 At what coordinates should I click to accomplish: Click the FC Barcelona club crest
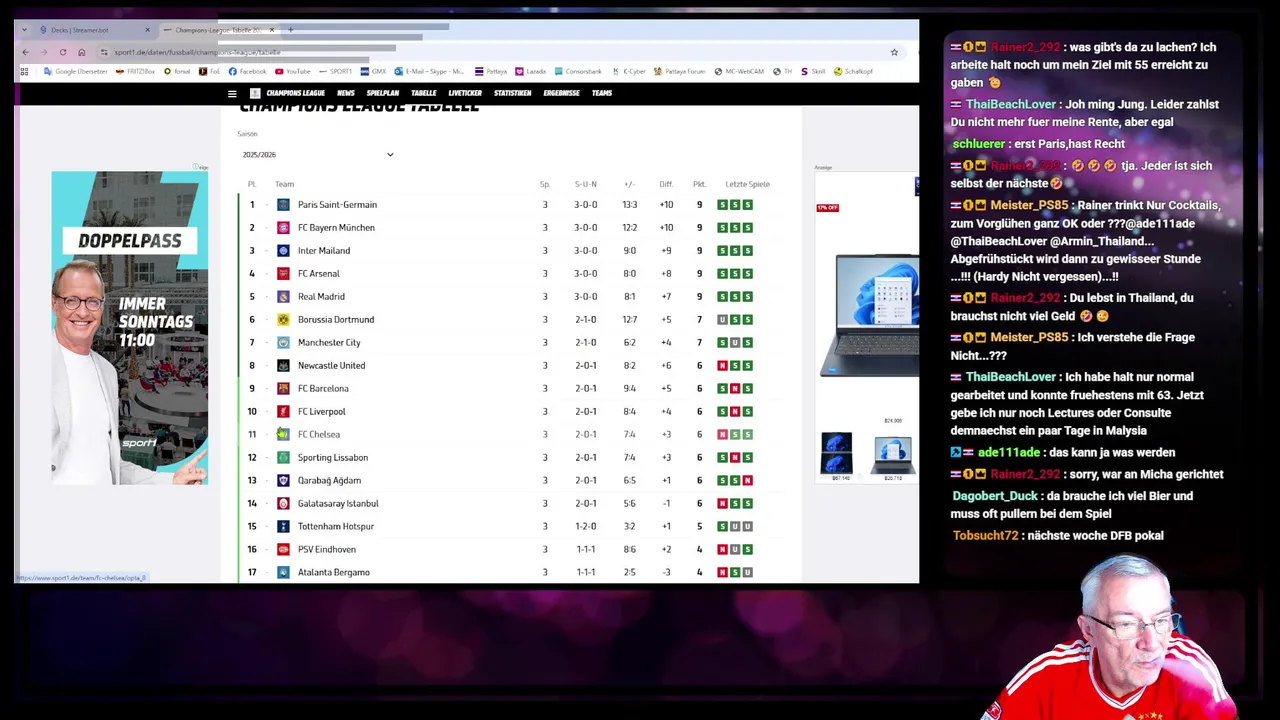283,388
